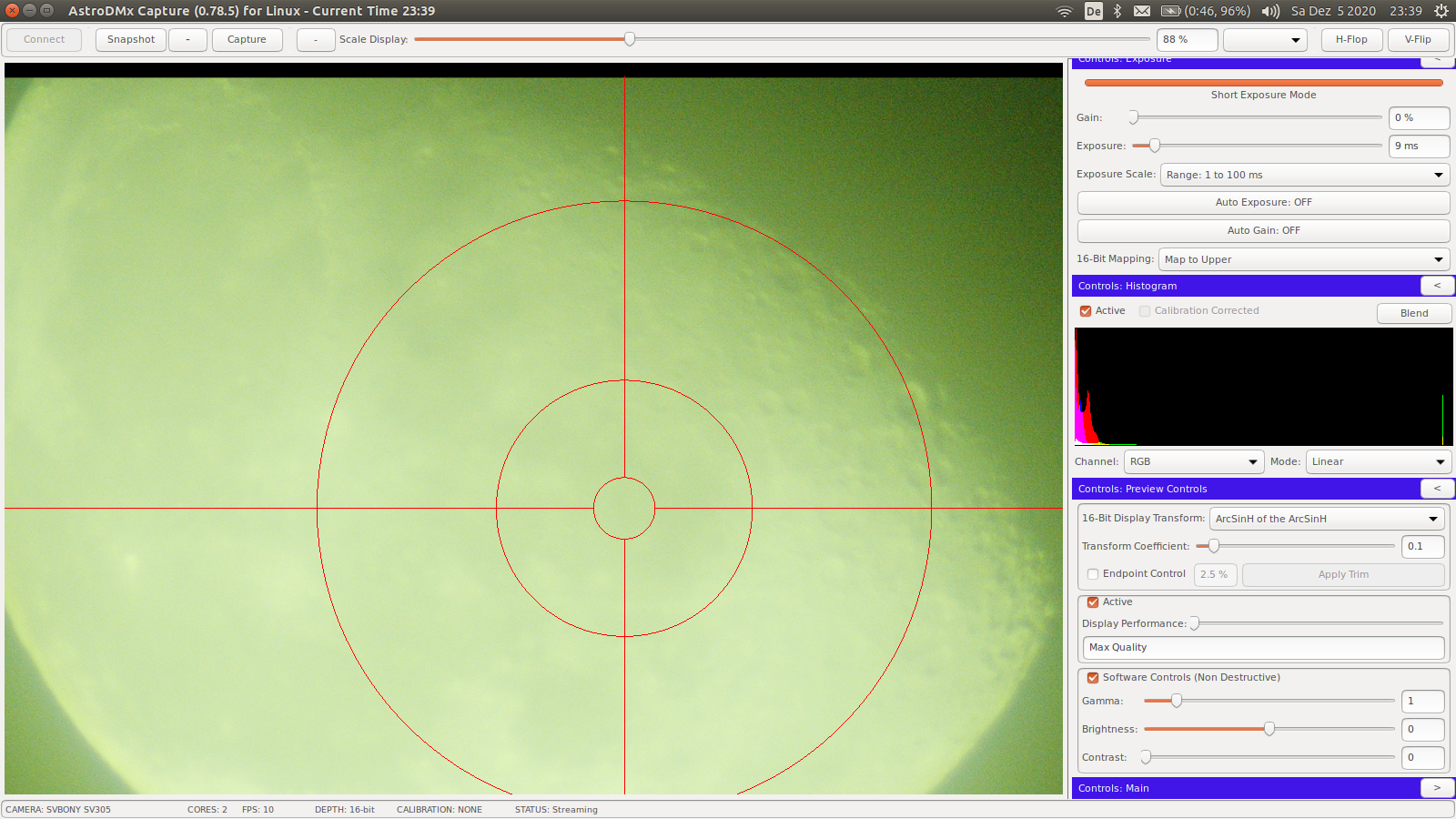Viewport: 1456px width, 819px height.
Task: Click the Gain 0 % value field
Action: coord(1419,118)
